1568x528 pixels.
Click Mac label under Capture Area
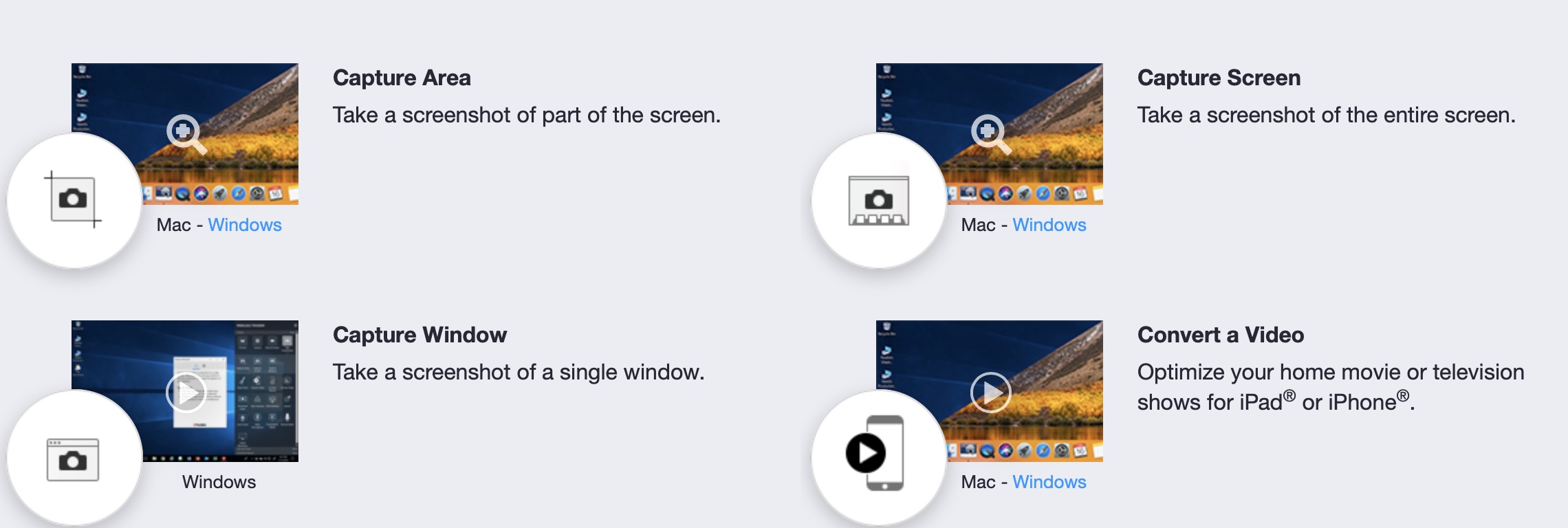click(x=173, y=225)
